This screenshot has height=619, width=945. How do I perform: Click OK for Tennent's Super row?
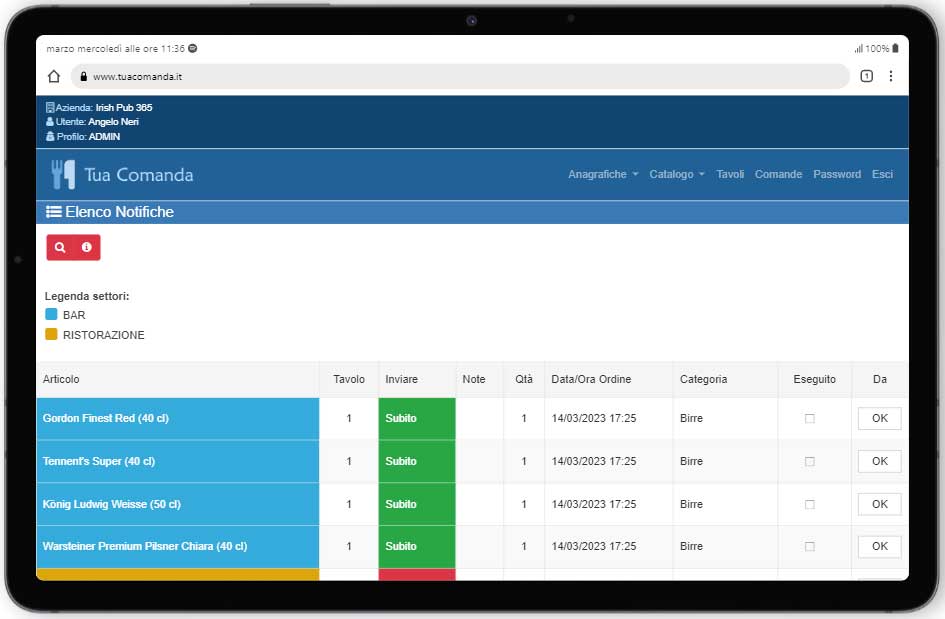pyautogui.click(x=879, y=461)
